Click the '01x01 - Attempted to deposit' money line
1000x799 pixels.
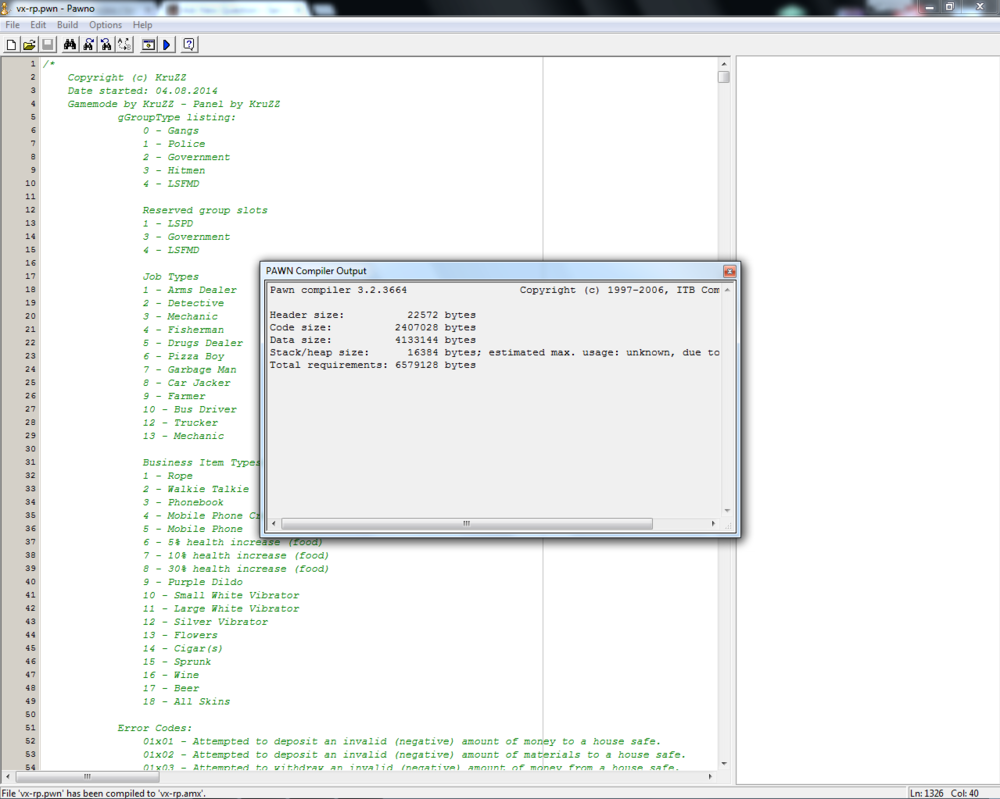(402, 742)
